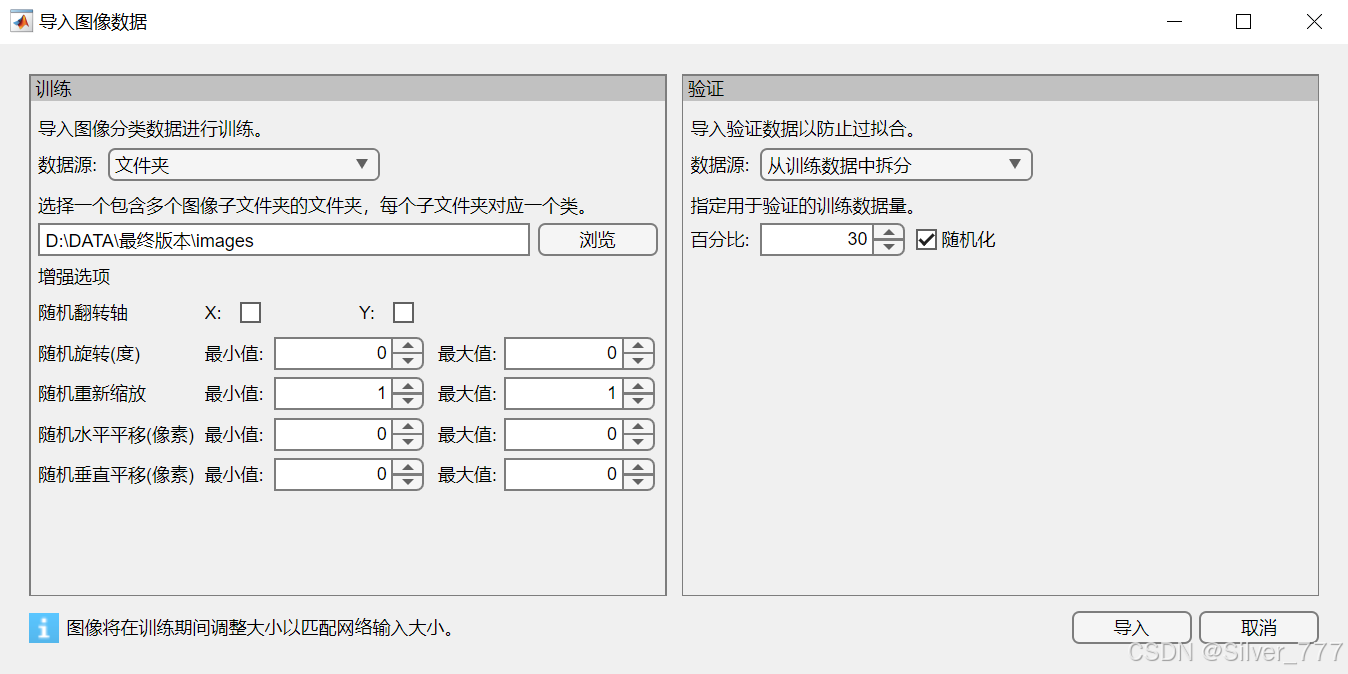Increase 随机重新缩放 最小值 with up arrow
This screenshot has height=674, width=1348.
407,386
